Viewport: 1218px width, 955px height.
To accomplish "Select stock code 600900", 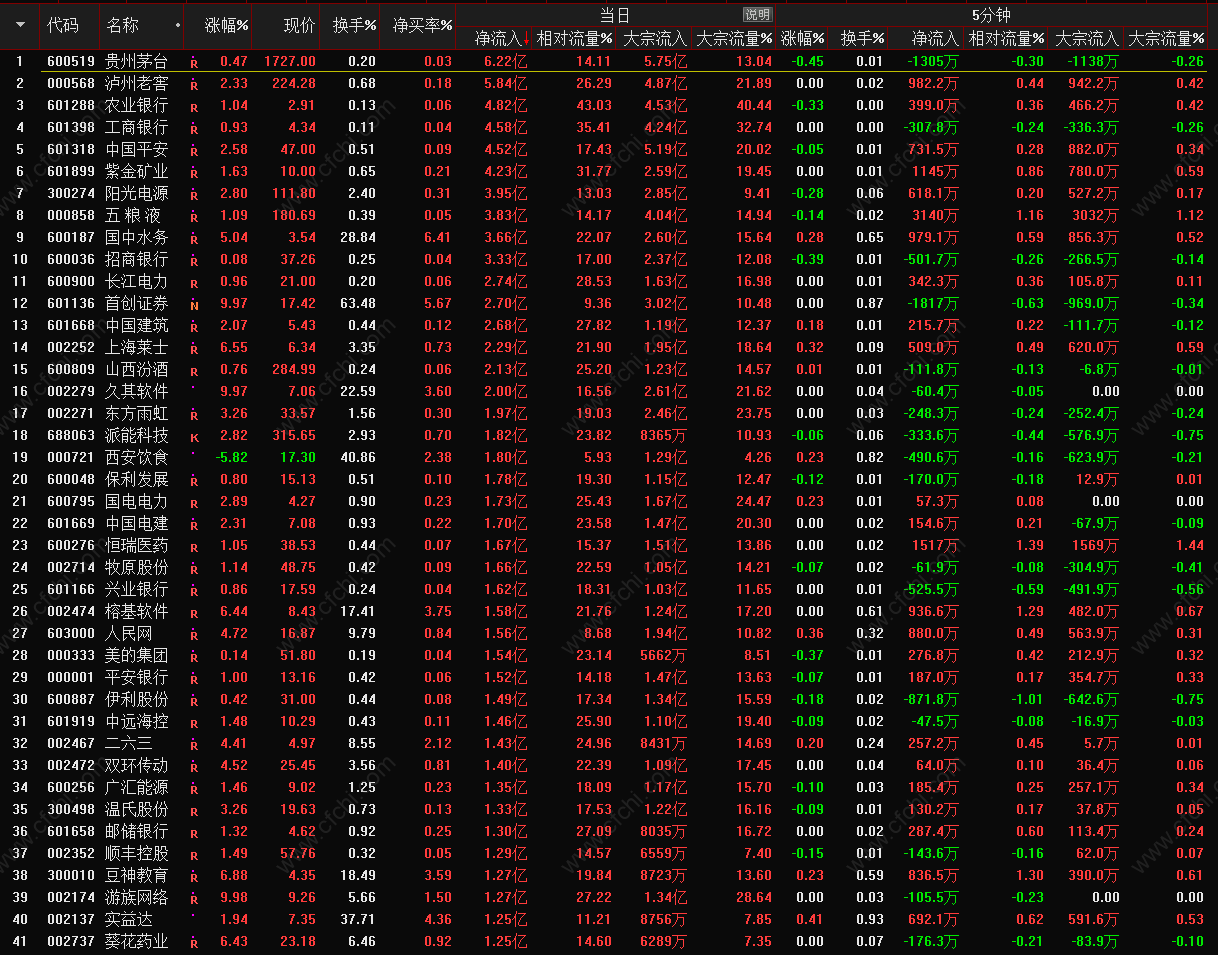I will (71, 281).
